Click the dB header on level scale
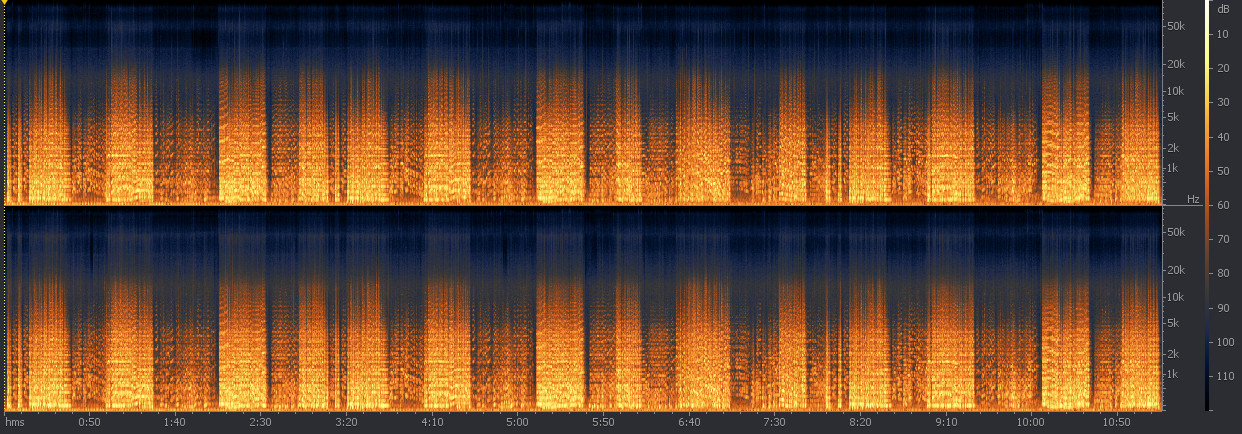 tap(1223, 8)
